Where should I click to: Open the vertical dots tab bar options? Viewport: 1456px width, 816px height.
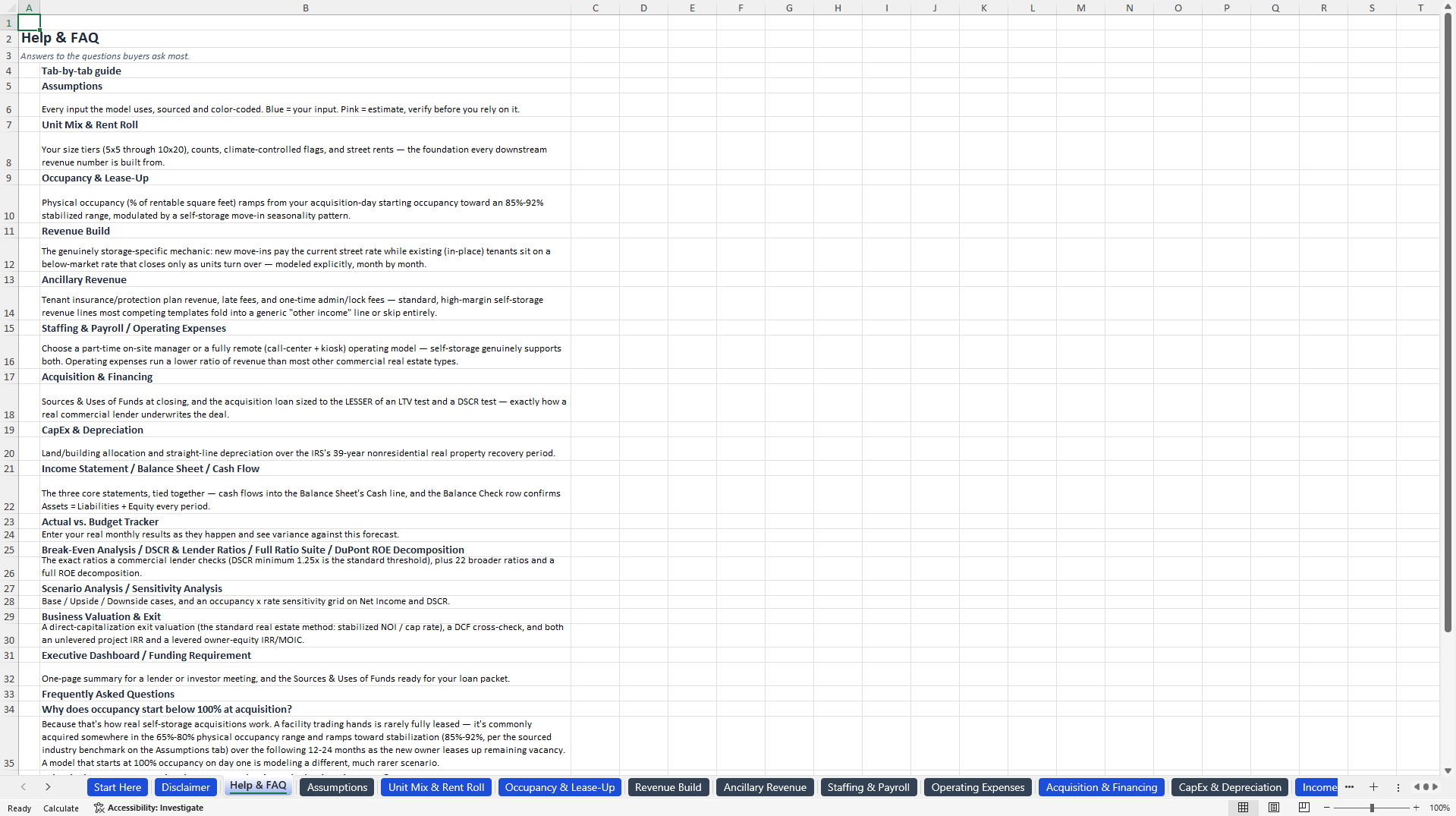point(1398,787)
